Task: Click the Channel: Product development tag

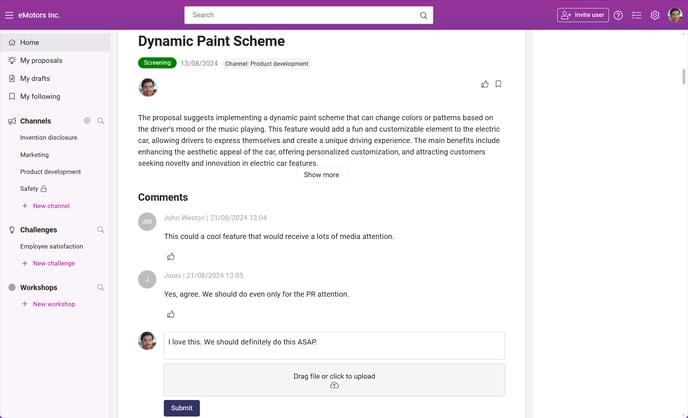Action: 266,64
